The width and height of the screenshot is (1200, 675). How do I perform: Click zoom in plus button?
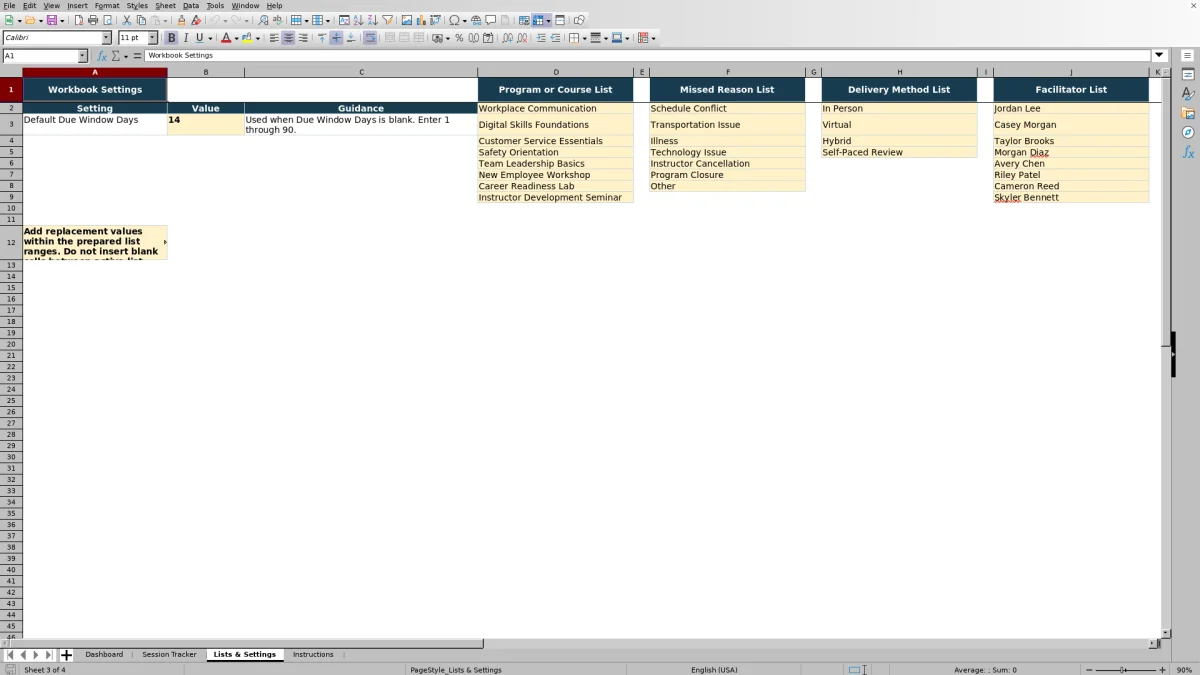pyautogui.click(x=1162, y=670)
